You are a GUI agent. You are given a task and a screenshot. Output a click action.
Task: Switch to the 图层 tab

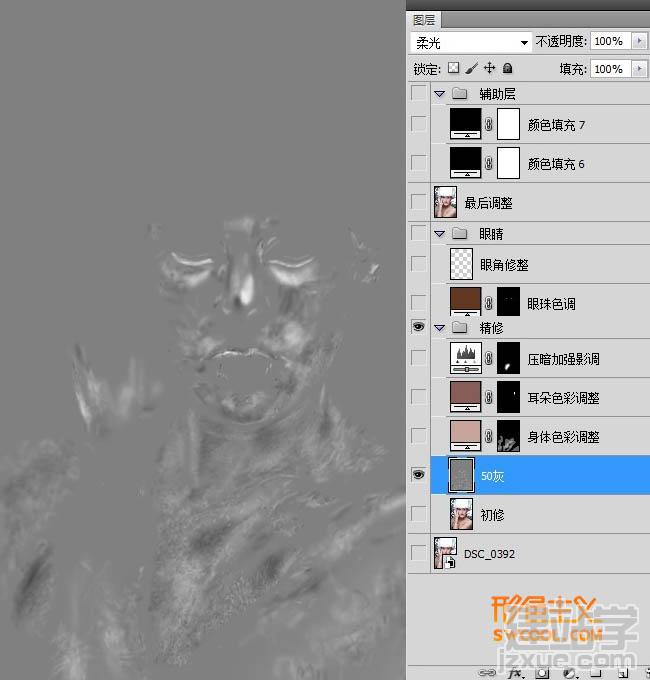(424, 20)
